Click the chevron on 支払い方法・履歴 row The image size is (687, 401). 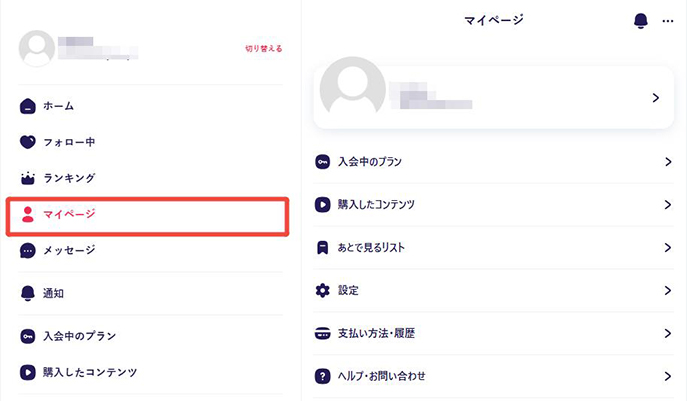click(668, 334)
